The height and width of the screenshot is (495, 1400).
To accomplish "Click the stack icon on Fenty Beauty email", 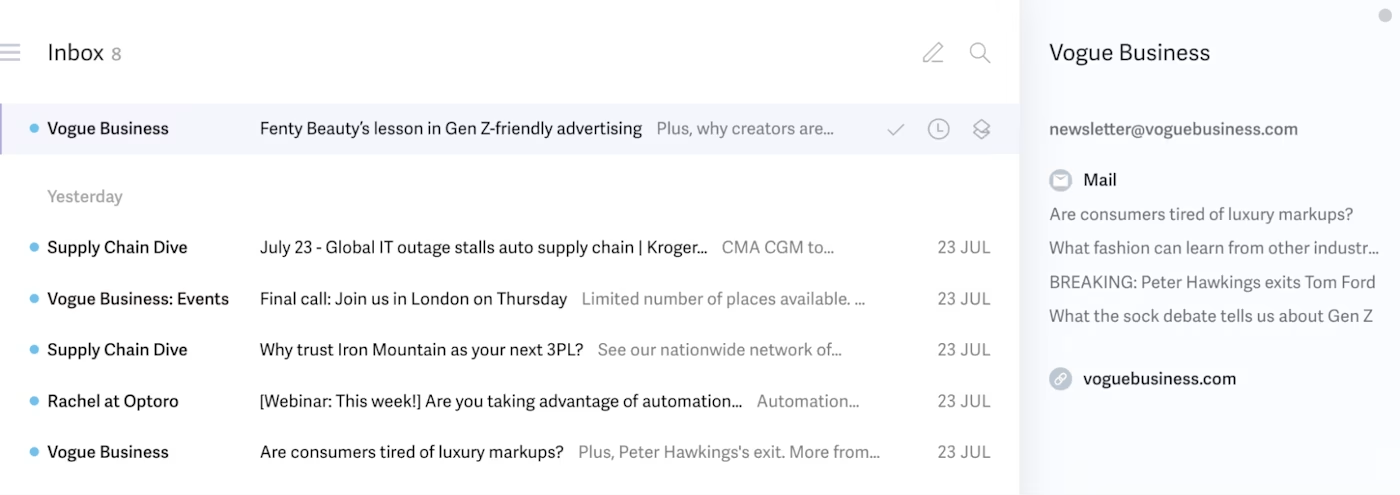I will pyautogui.click(x=981, y=129).
